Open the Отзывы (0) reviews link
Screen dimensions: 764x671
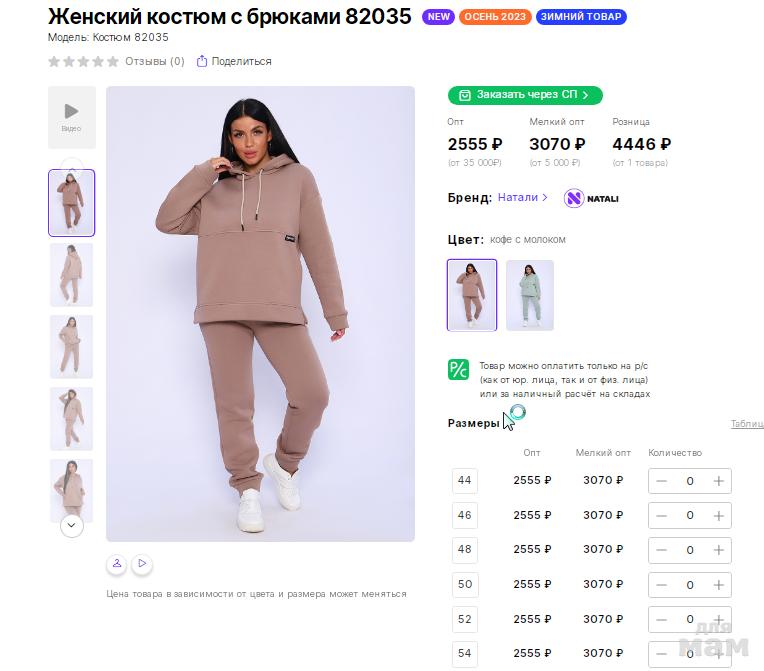[155, 61]
